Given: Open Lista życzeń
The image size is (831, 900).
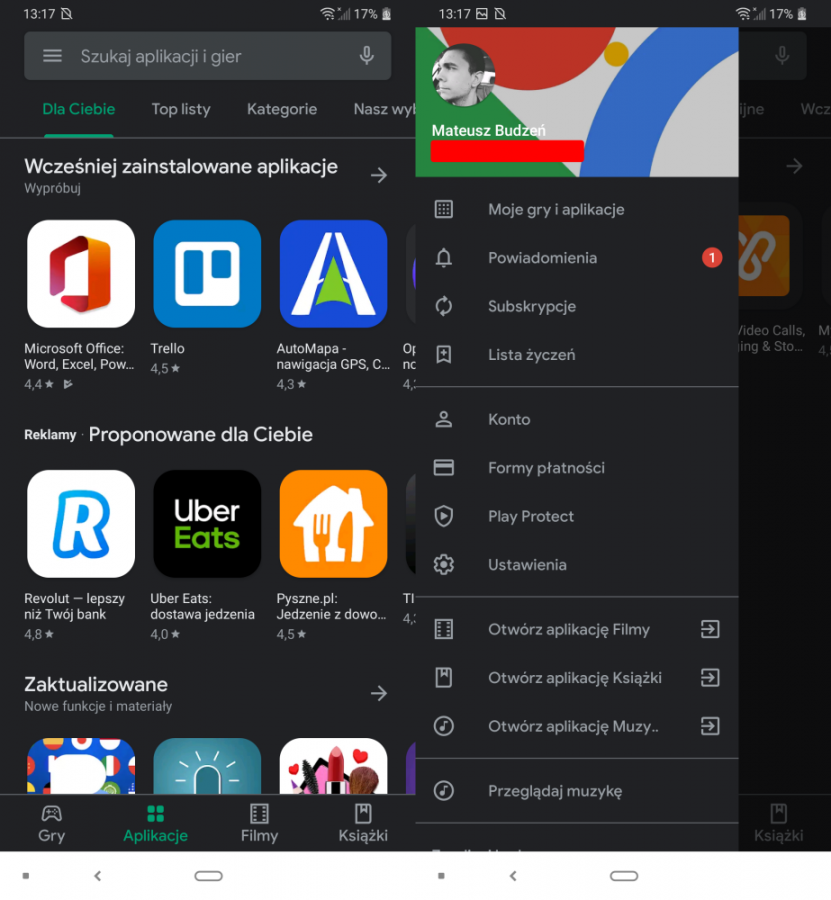Looking at the screenshot, I should pos(577,355).
